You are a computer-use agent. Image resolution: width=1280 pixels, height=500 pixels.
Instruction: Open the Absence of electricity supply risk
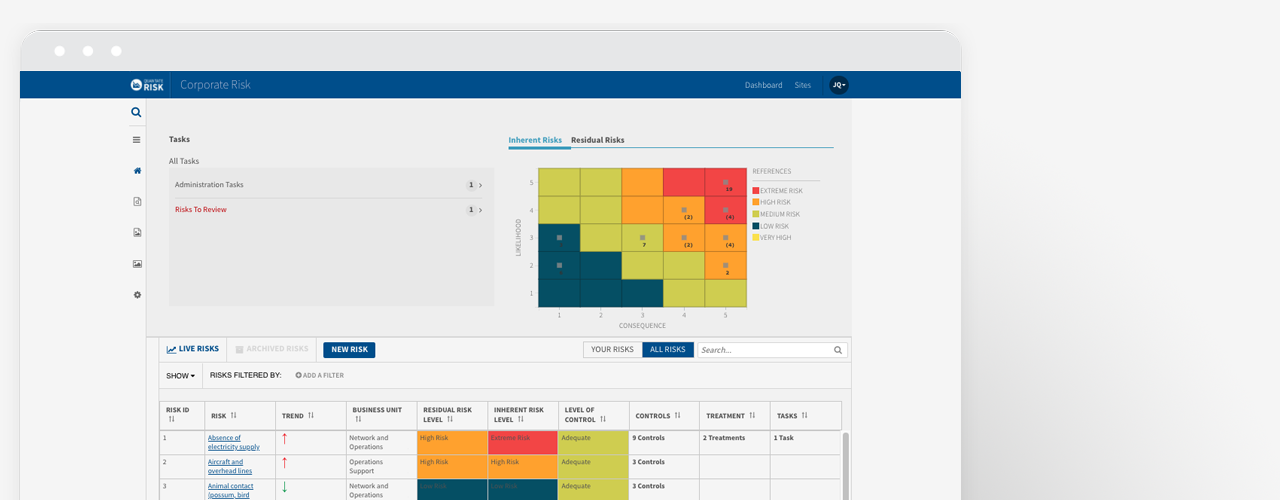233,443
